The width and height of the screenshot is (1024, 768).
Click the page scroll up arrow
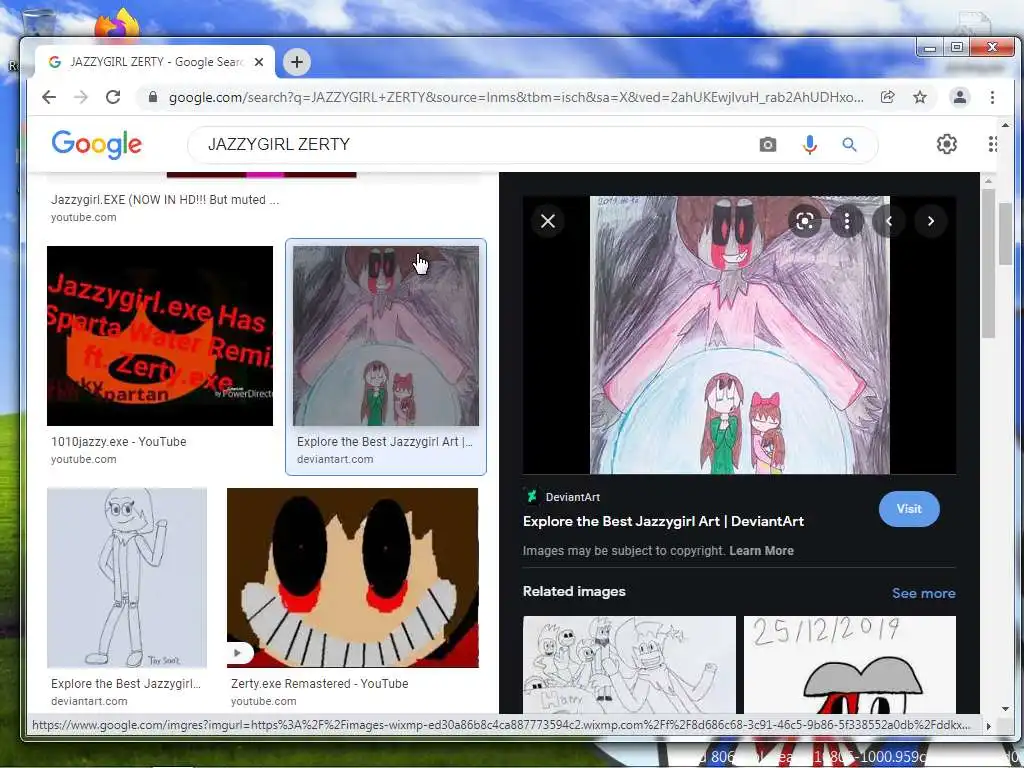pyautogui.click(x=1005, y=125)
